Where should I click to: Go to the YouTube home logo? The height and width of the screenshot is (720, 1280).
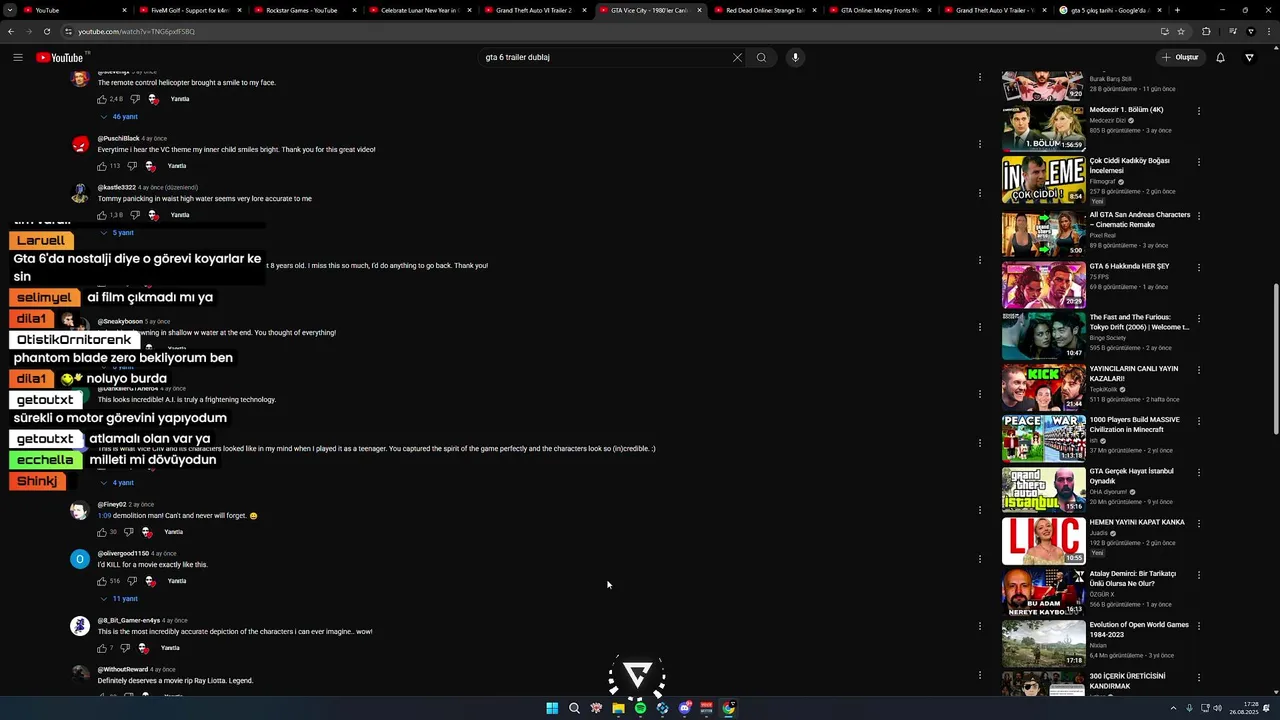62,57
